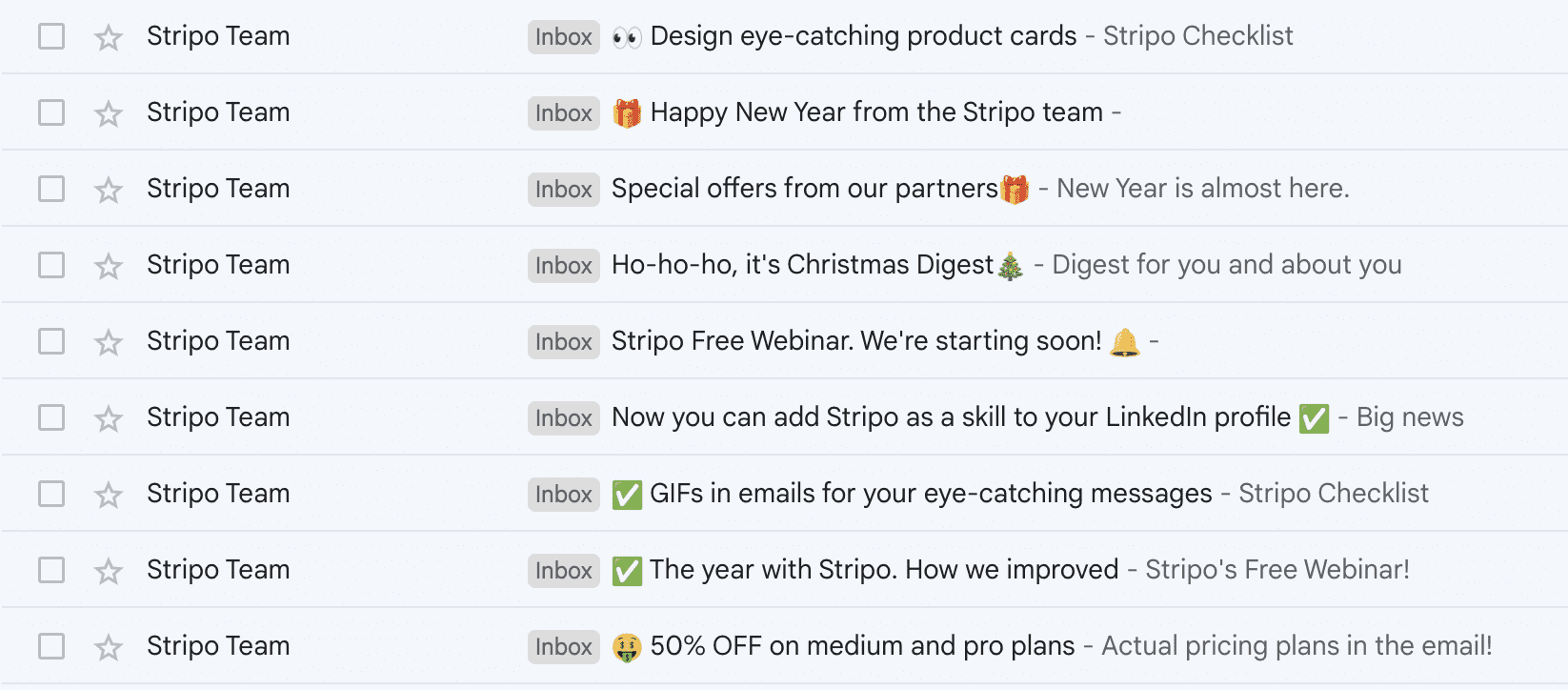
Task: Star the 'year with Stripo' email
Action: tap(109, 571)
